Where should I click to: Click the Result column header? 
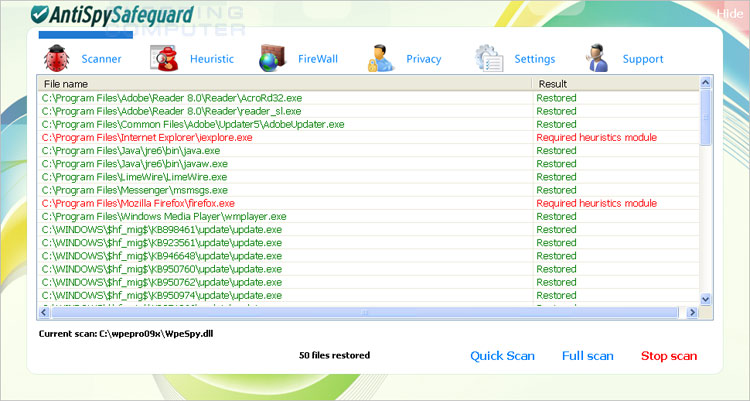[x=616, y=84]
